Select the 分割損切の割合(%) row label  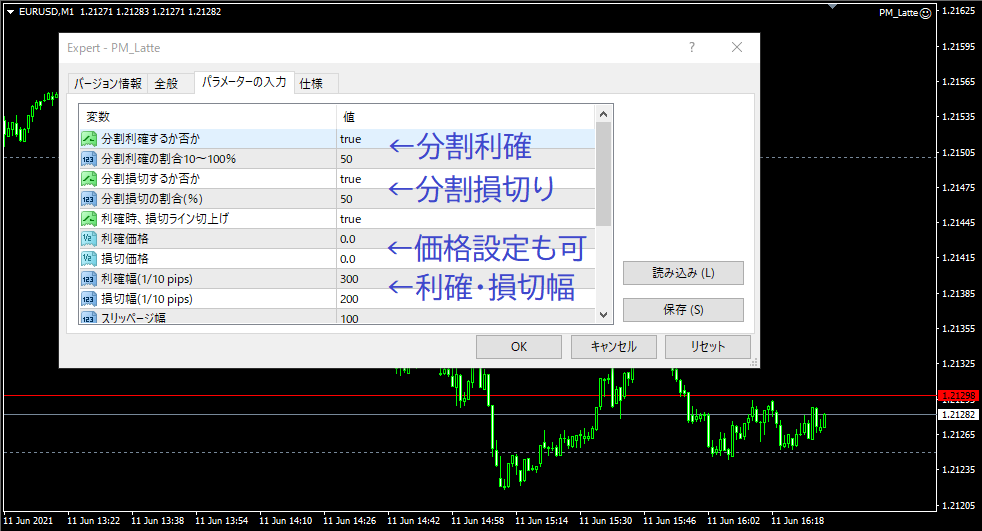152,199
